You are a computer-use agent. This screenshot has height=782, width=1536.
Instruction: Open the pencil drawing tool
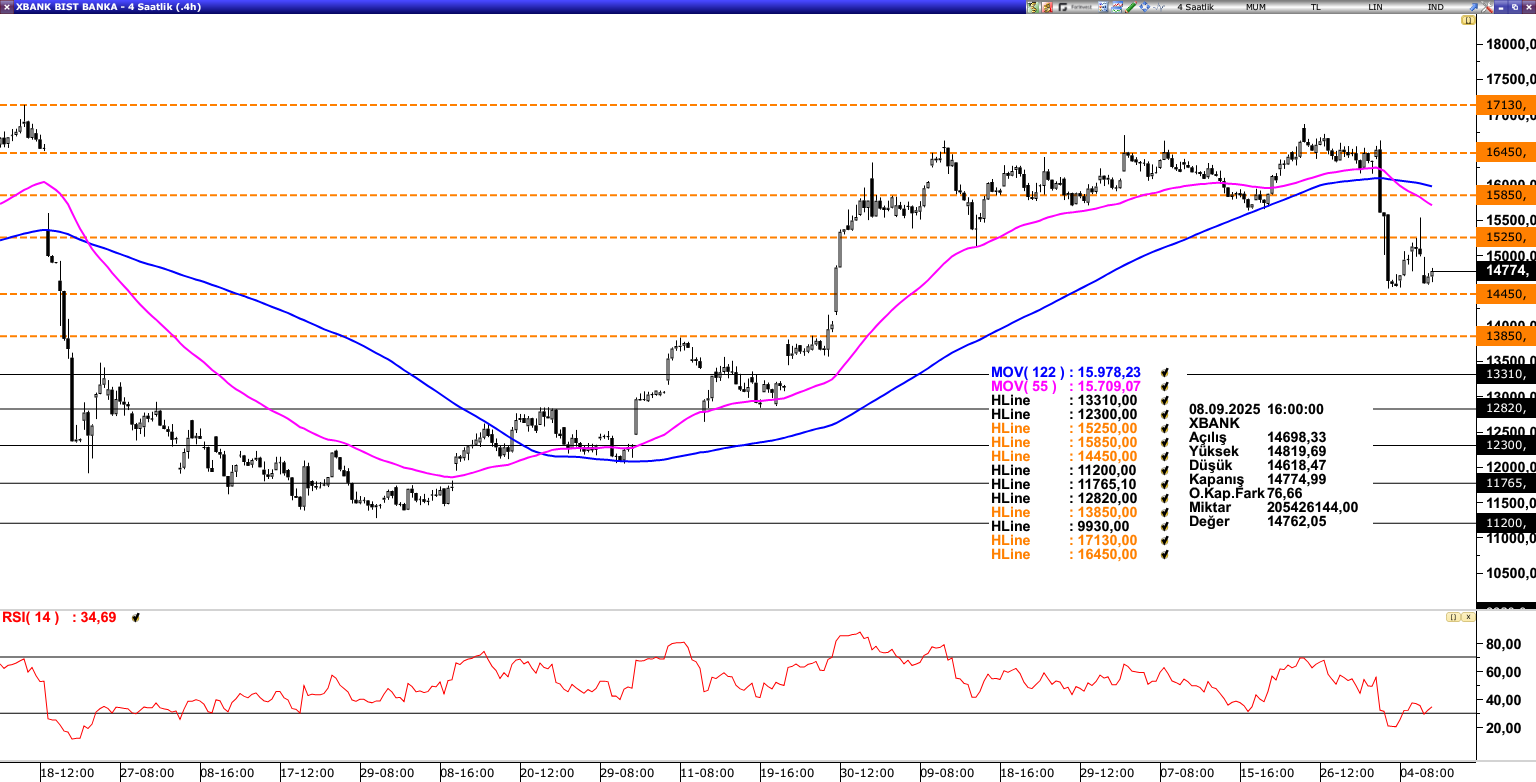1130,7
